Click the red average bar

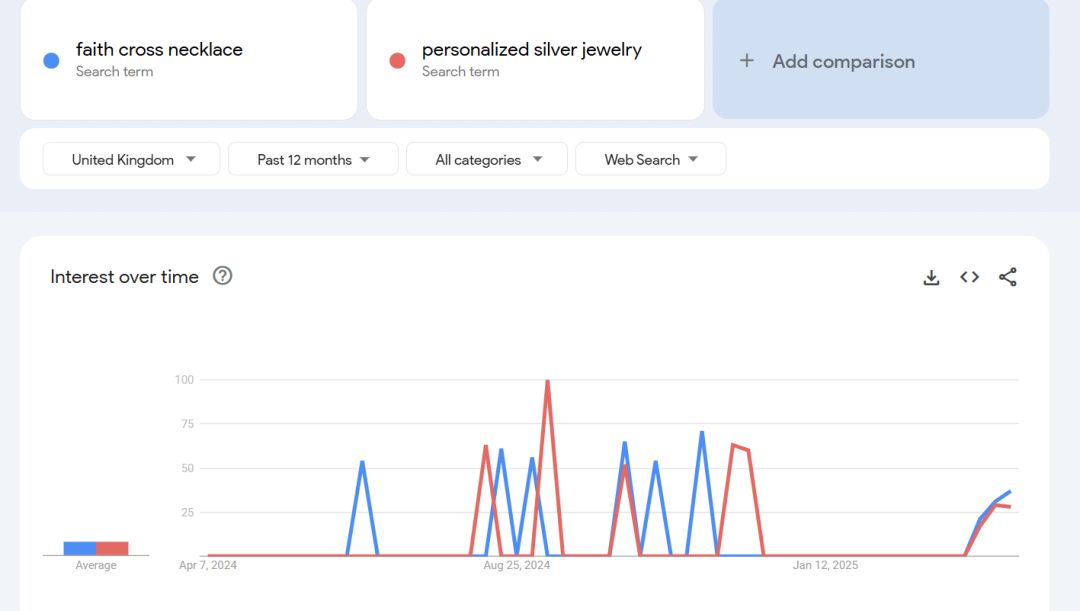(112, 548)
